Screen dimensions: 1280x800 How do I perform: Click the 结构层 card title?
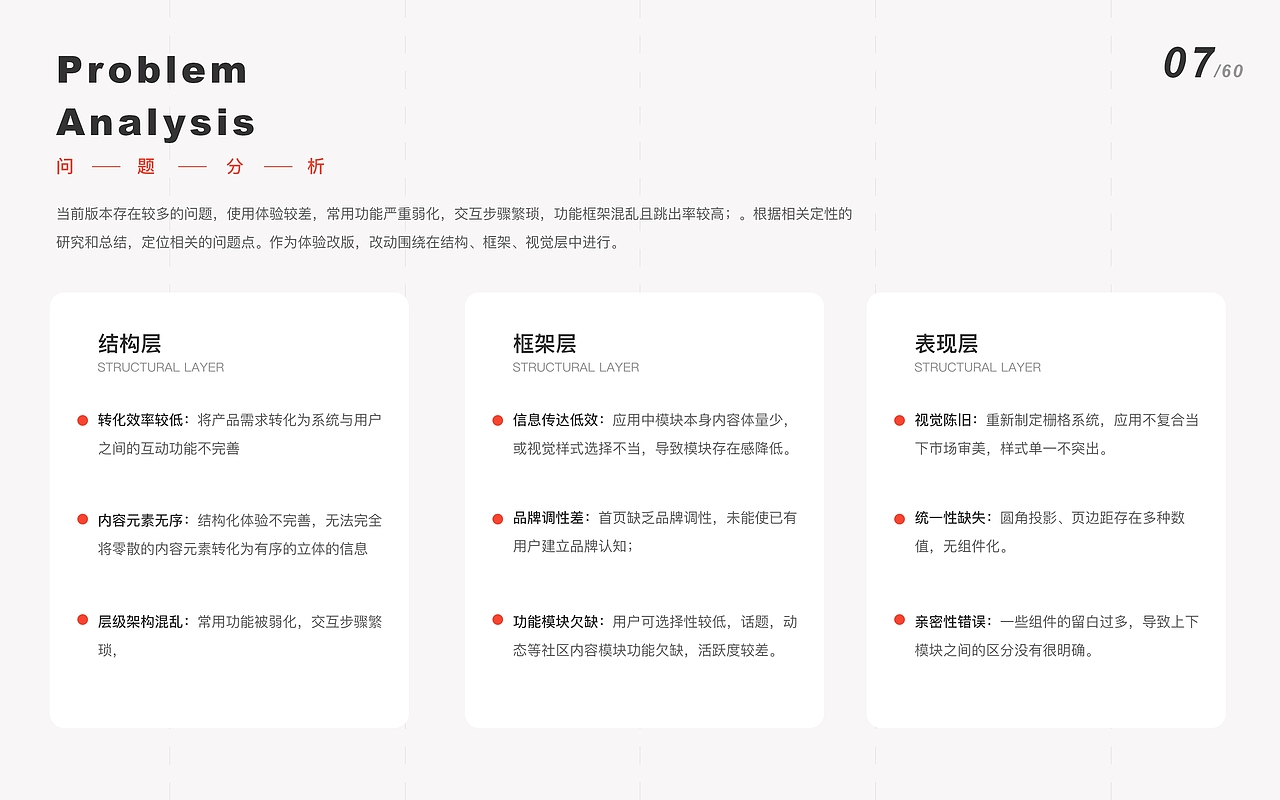click(x=129, y=344)
